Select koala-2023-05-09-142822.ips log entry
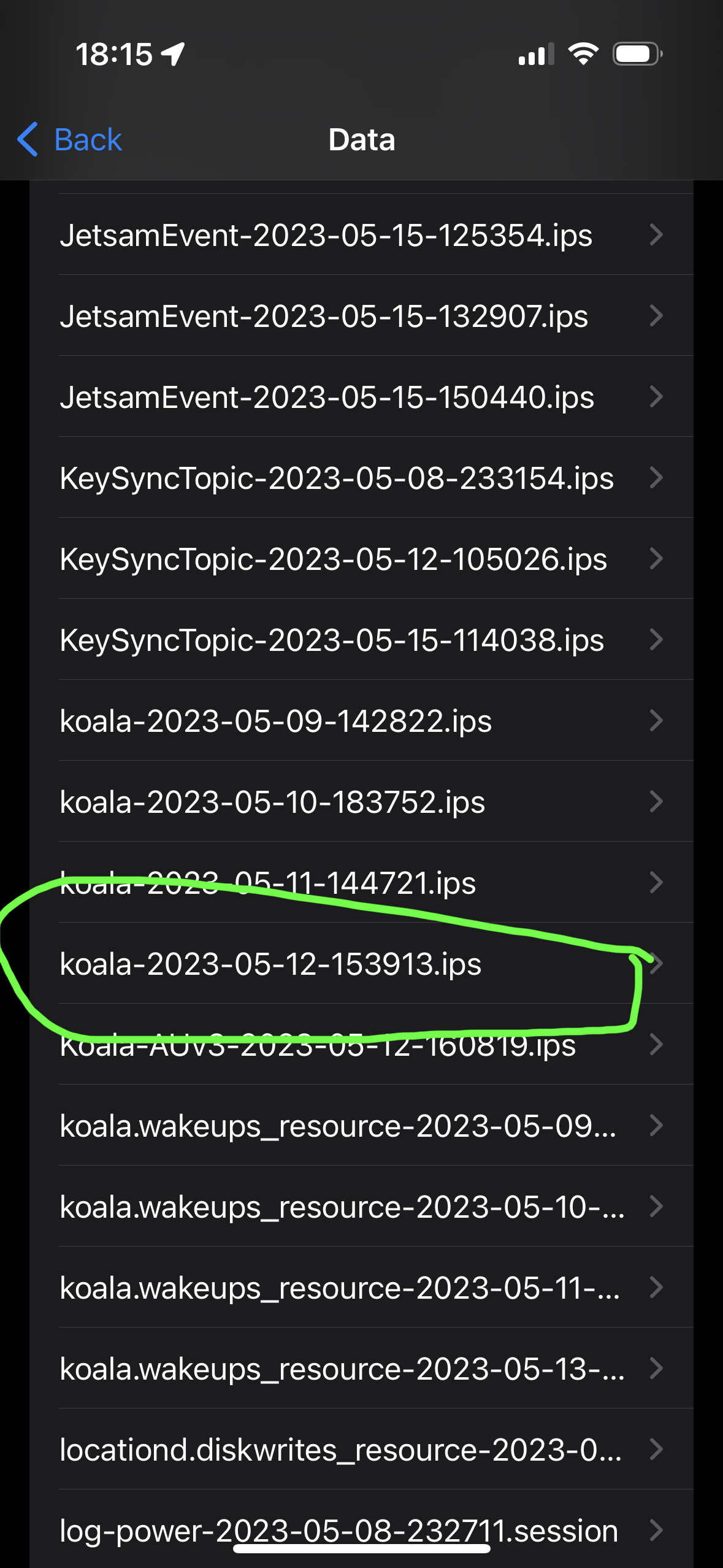723x1568 pixels. click(x=276, y=721)
